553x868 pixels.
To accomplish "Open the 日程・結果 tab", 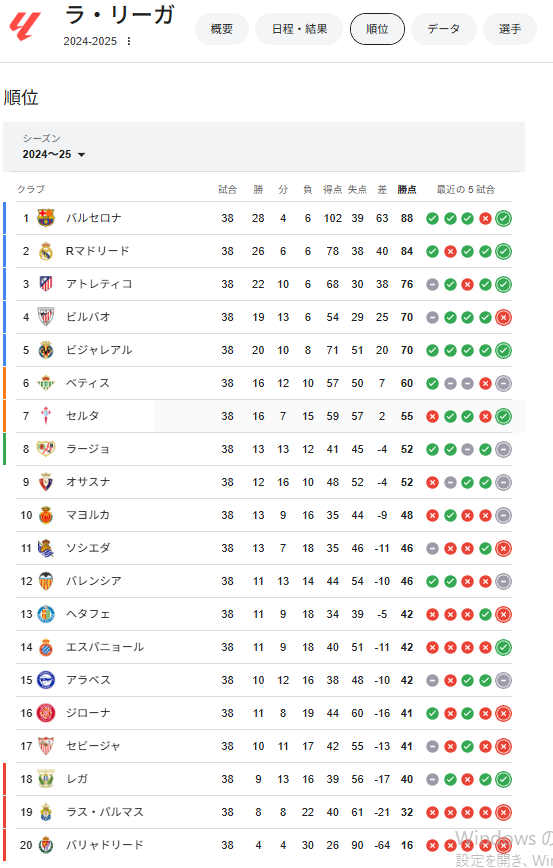I will (299, 29).
